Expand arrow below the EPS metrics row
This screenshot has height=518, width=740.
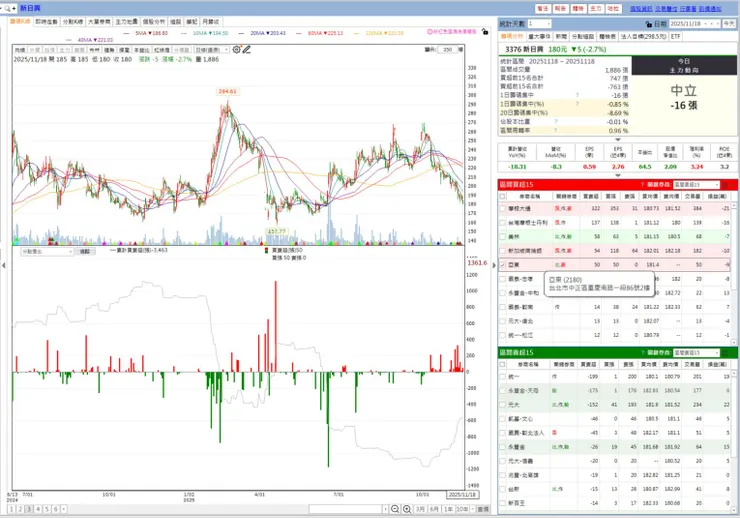point(618,175)
